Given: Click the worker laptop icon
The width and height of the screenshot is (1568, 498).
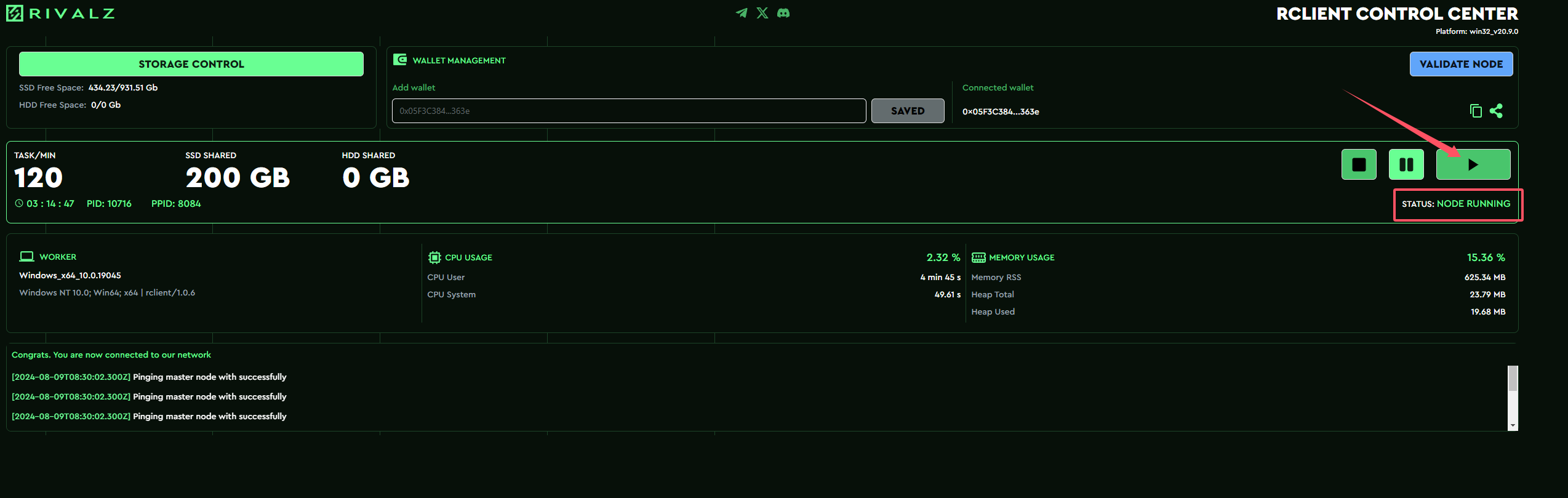Looking at the screenshot, I should tap(26, 257).
